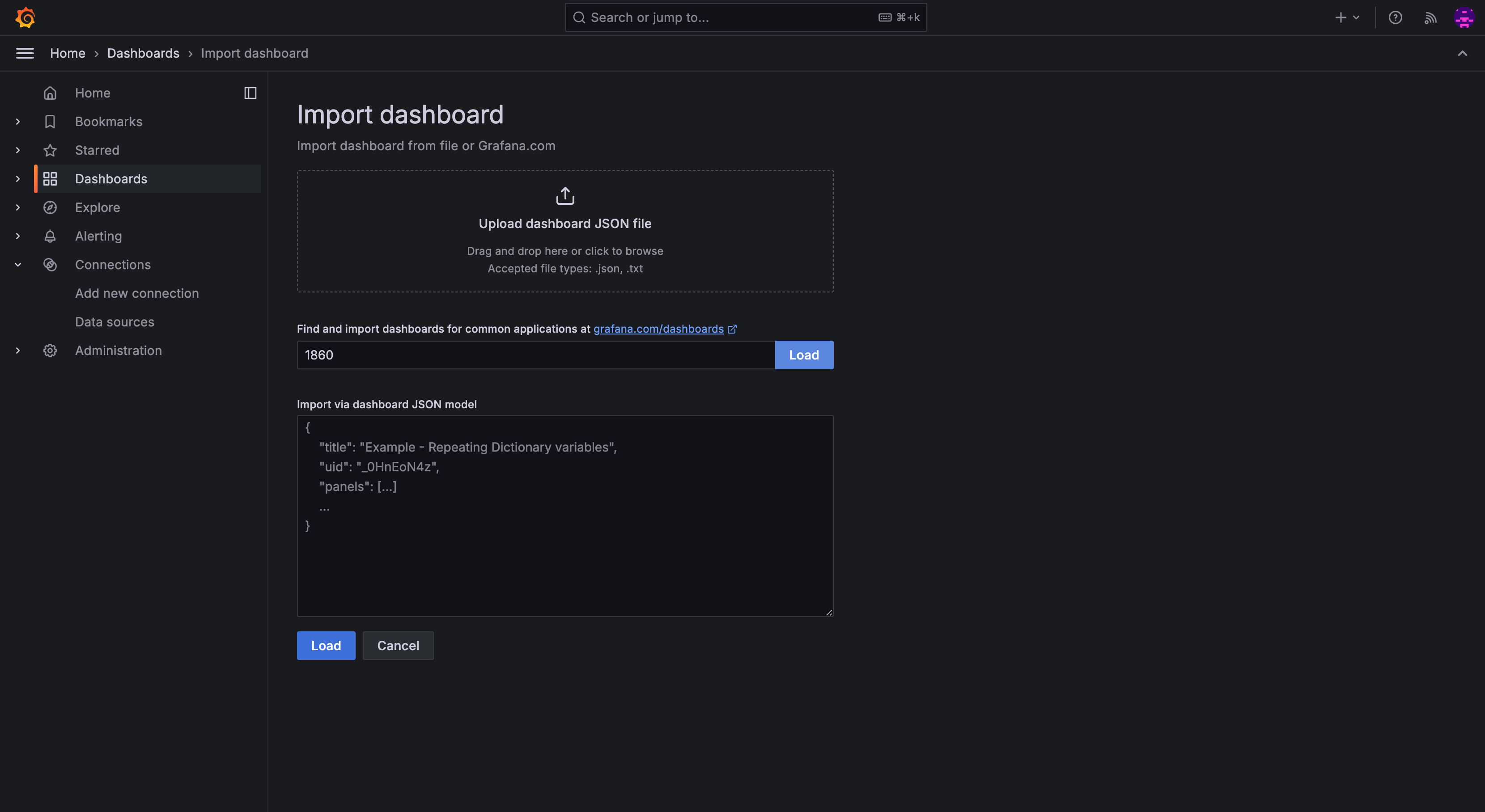Toggle the hamburger menu icon
Viewport: 1485px width, 812px height.
[25, 53]
